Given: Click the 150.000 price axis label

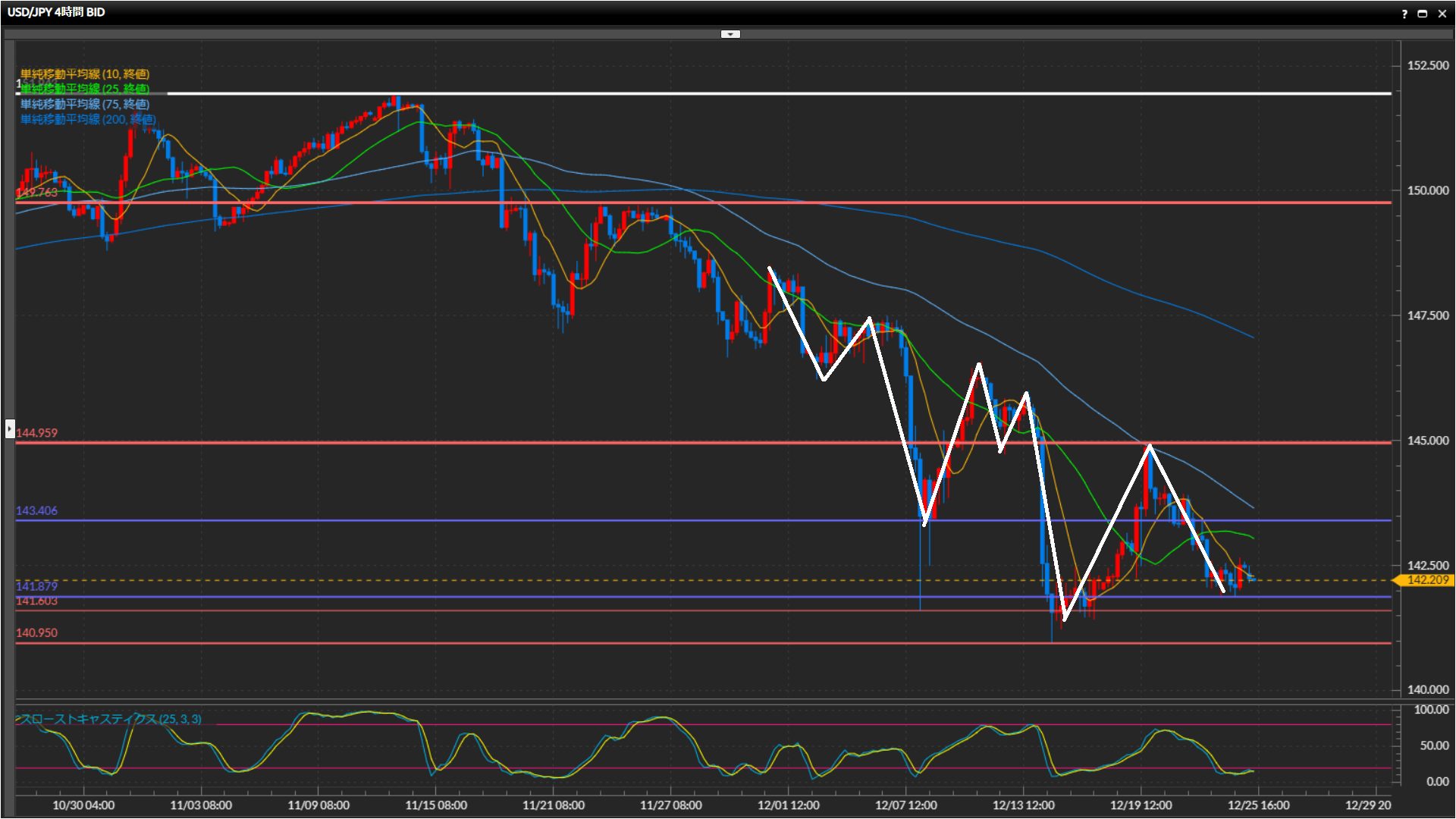Looking at the screenshot, I should click(x=1427, y=190).
